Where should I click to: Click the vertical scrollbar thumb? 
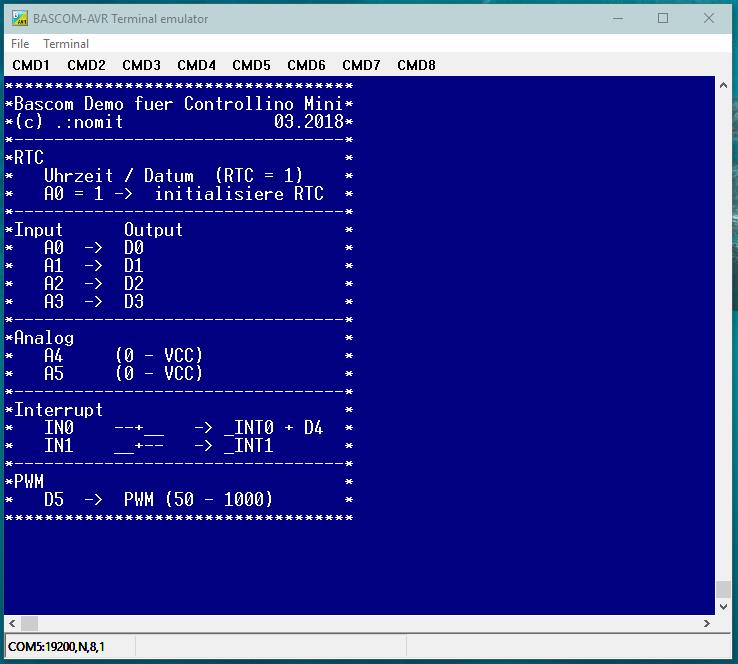(x=723, y=589)
